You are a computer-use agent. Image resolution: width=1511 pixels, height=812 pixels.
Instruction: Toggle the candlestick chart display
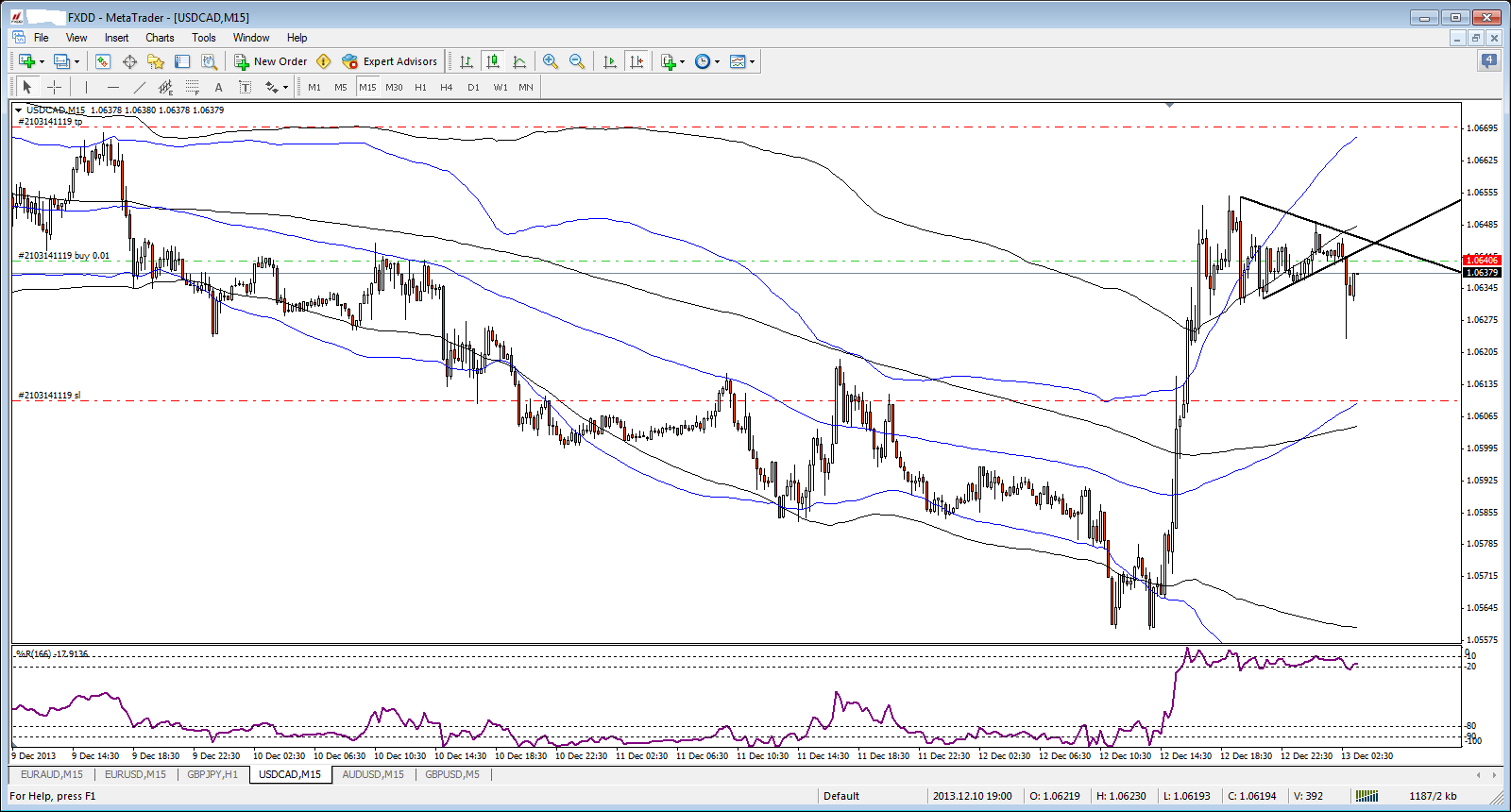click(x=493, y=61)
